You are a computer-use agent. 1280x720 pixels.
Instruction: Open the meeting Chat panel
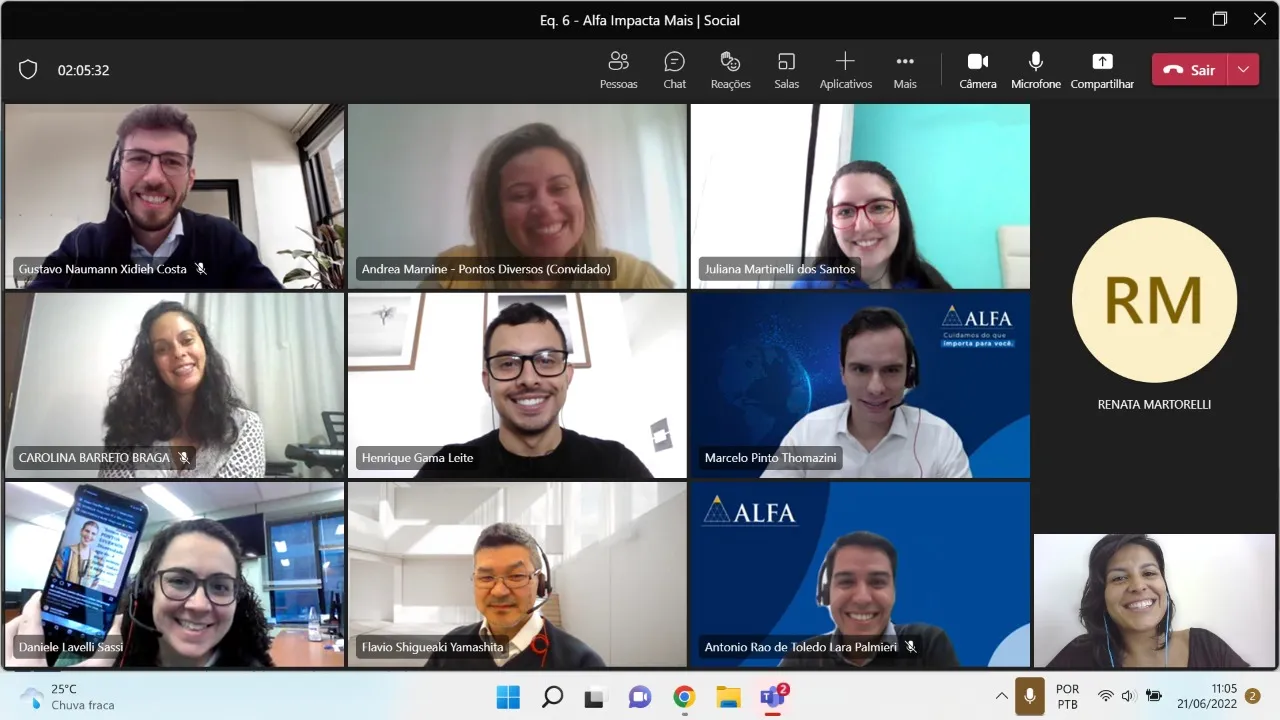(674, 70)
